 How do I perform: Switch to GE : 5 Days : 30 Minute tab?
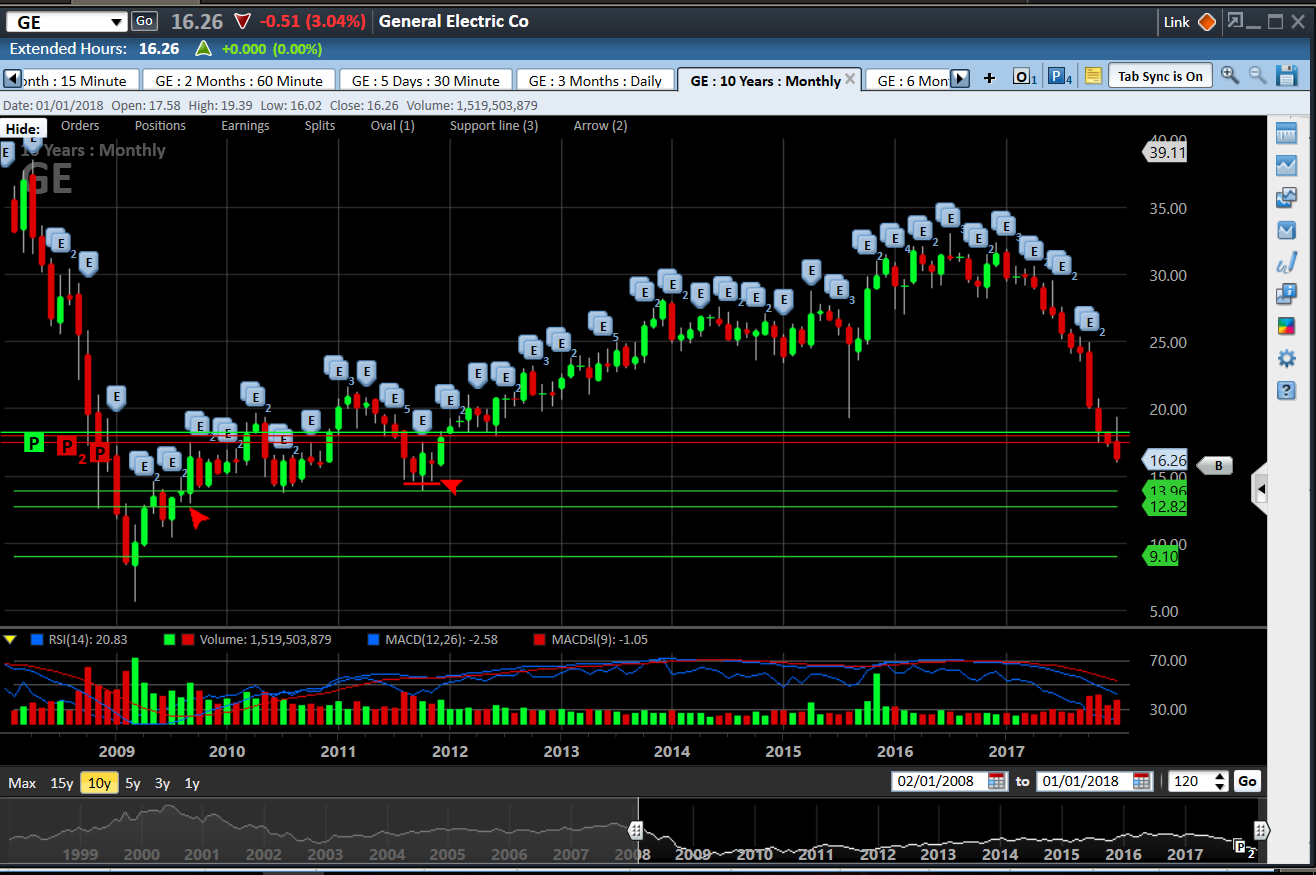click(x=426, y=80)
